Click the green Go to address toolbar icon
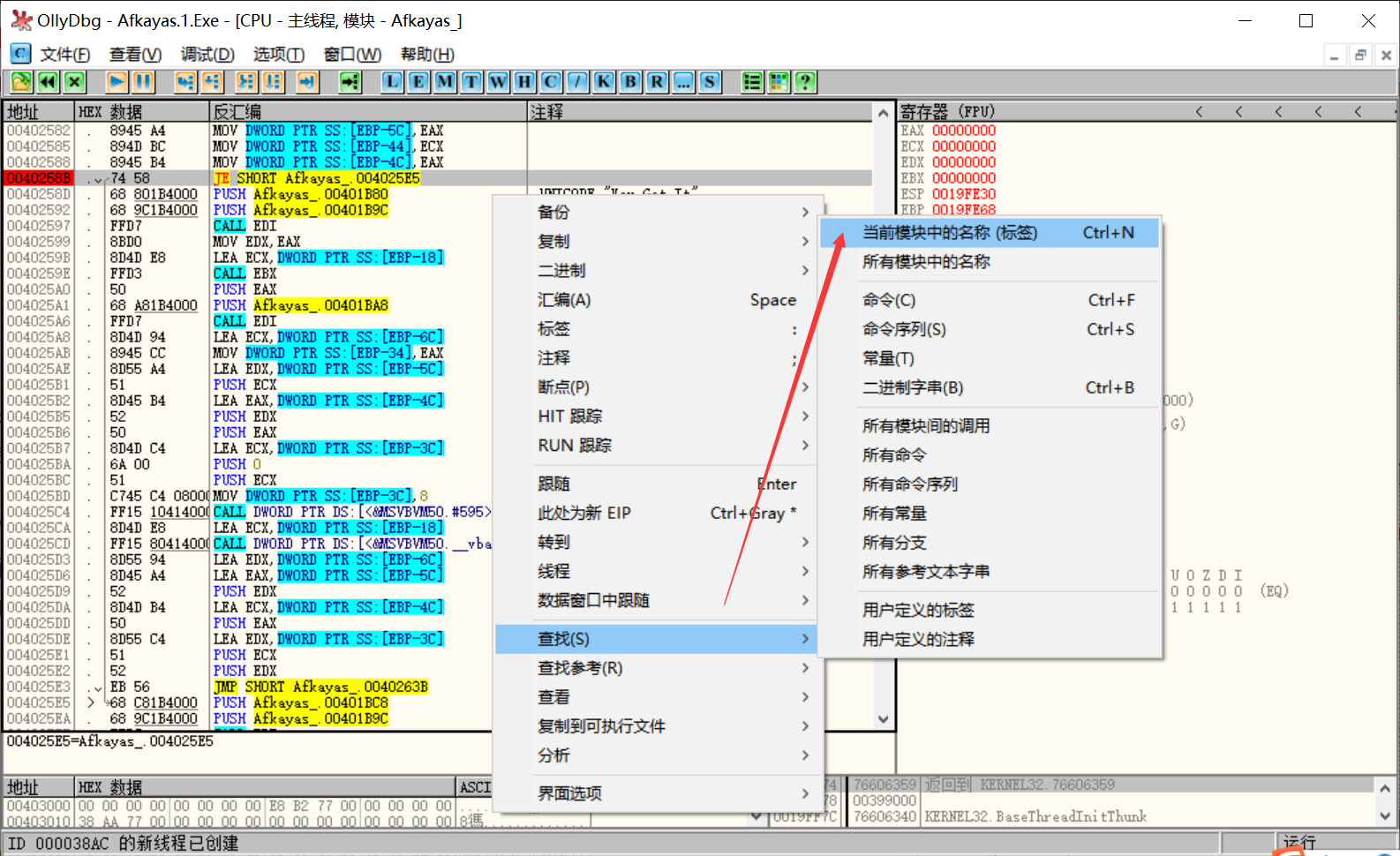Screen dimensions: 1400x856 (x=350, y=82)
